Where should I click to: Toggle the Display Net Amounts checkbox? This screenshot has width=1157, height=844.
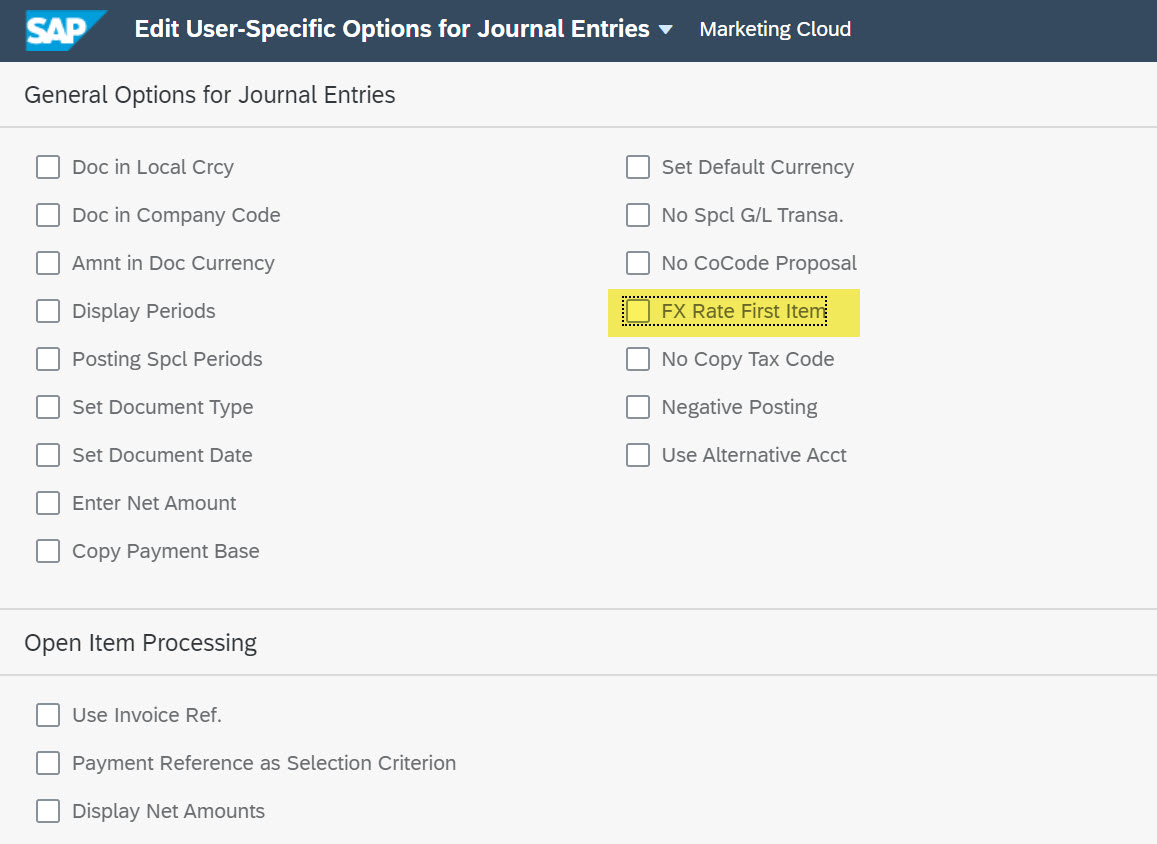click(48, 810)
